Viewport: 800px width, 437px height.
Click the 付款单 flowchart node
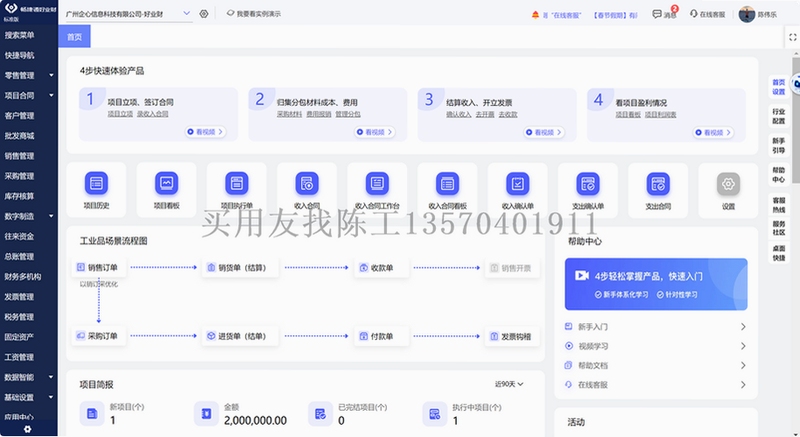pyautogui.click(x=381, y=336)
